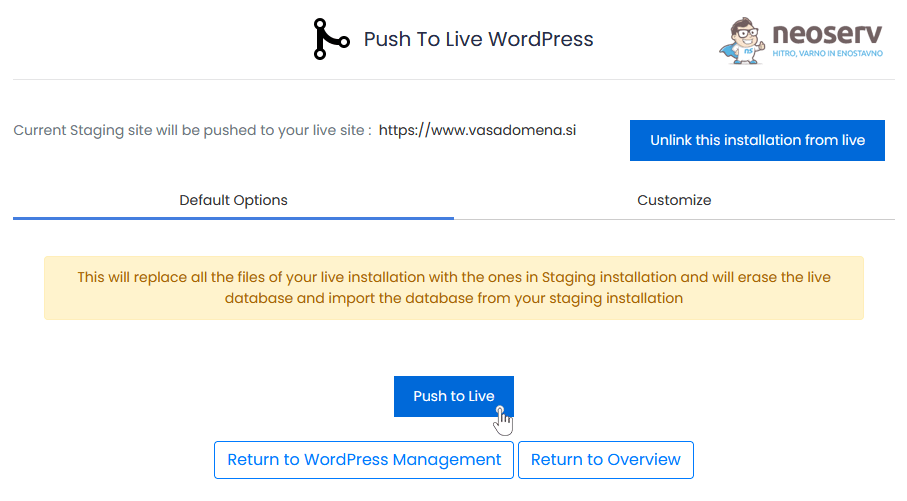907x501 pixels.
Task: Unlink this installation from live
Action: coord(757,141)
